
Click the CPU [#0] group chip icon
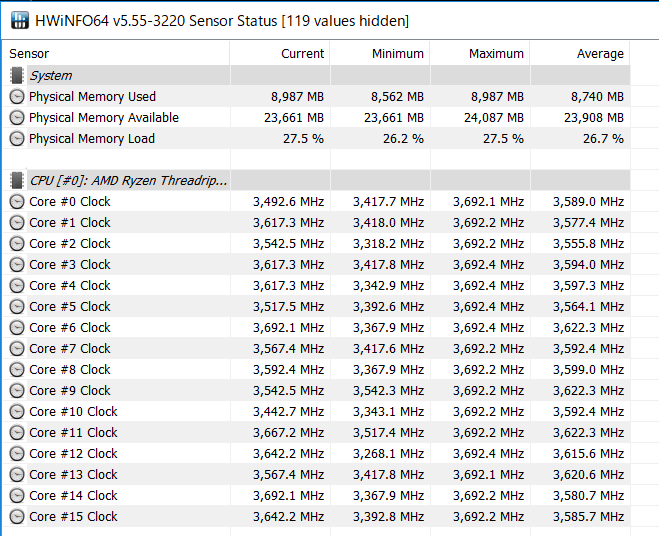(x=17, y=180)
